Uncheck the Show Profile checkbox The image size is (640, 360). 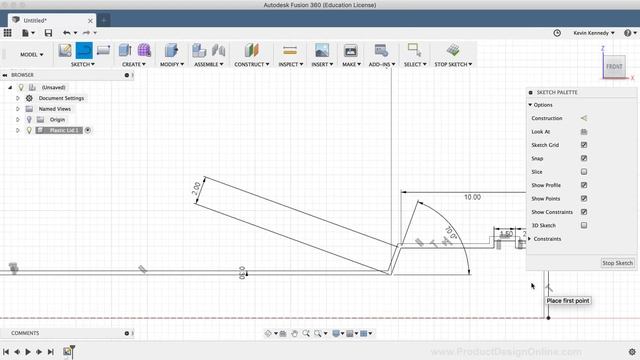584,185
